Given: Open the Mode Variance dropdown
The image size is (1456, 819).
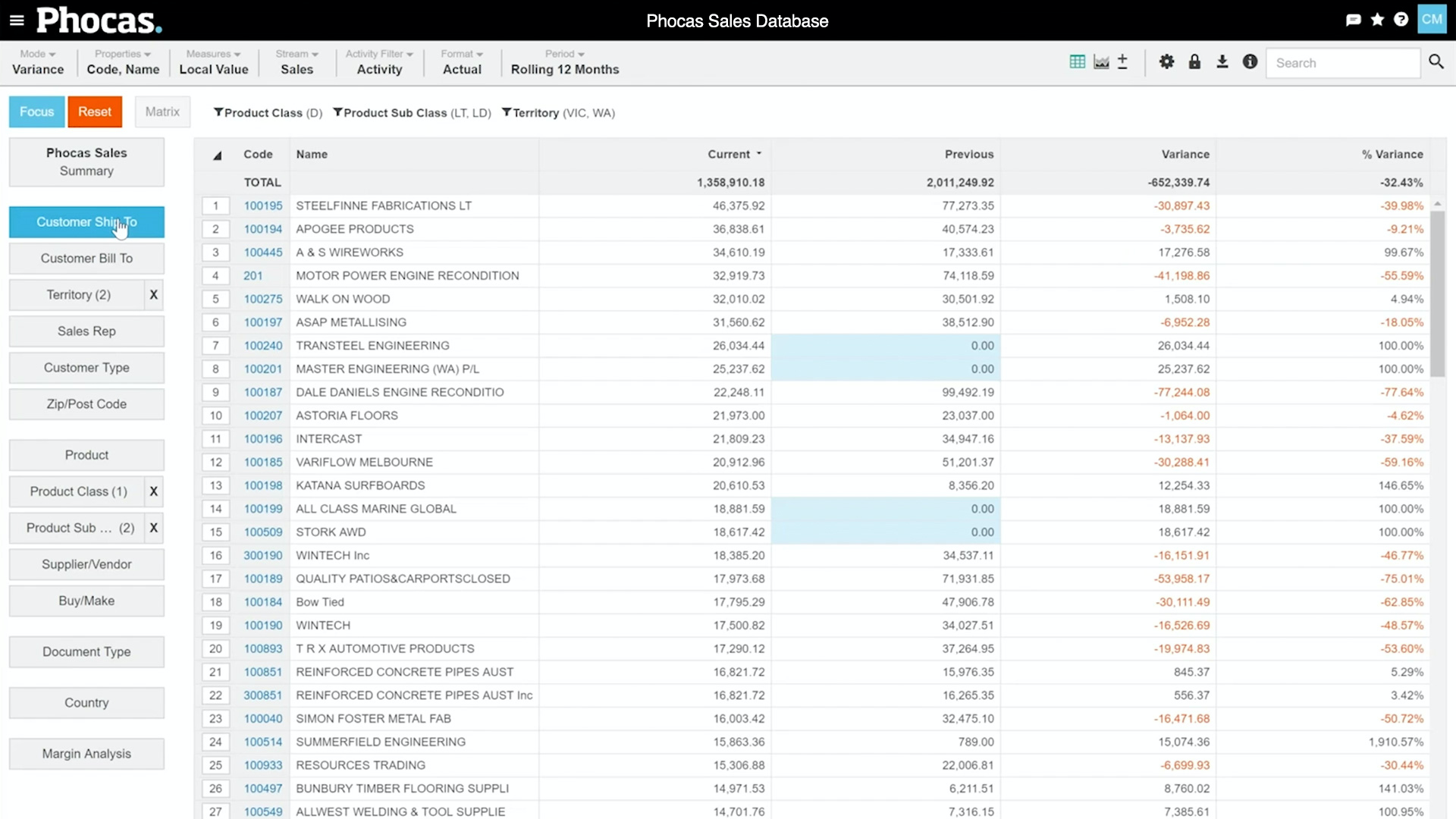Looking at the screenshot, I should point(38,62).
